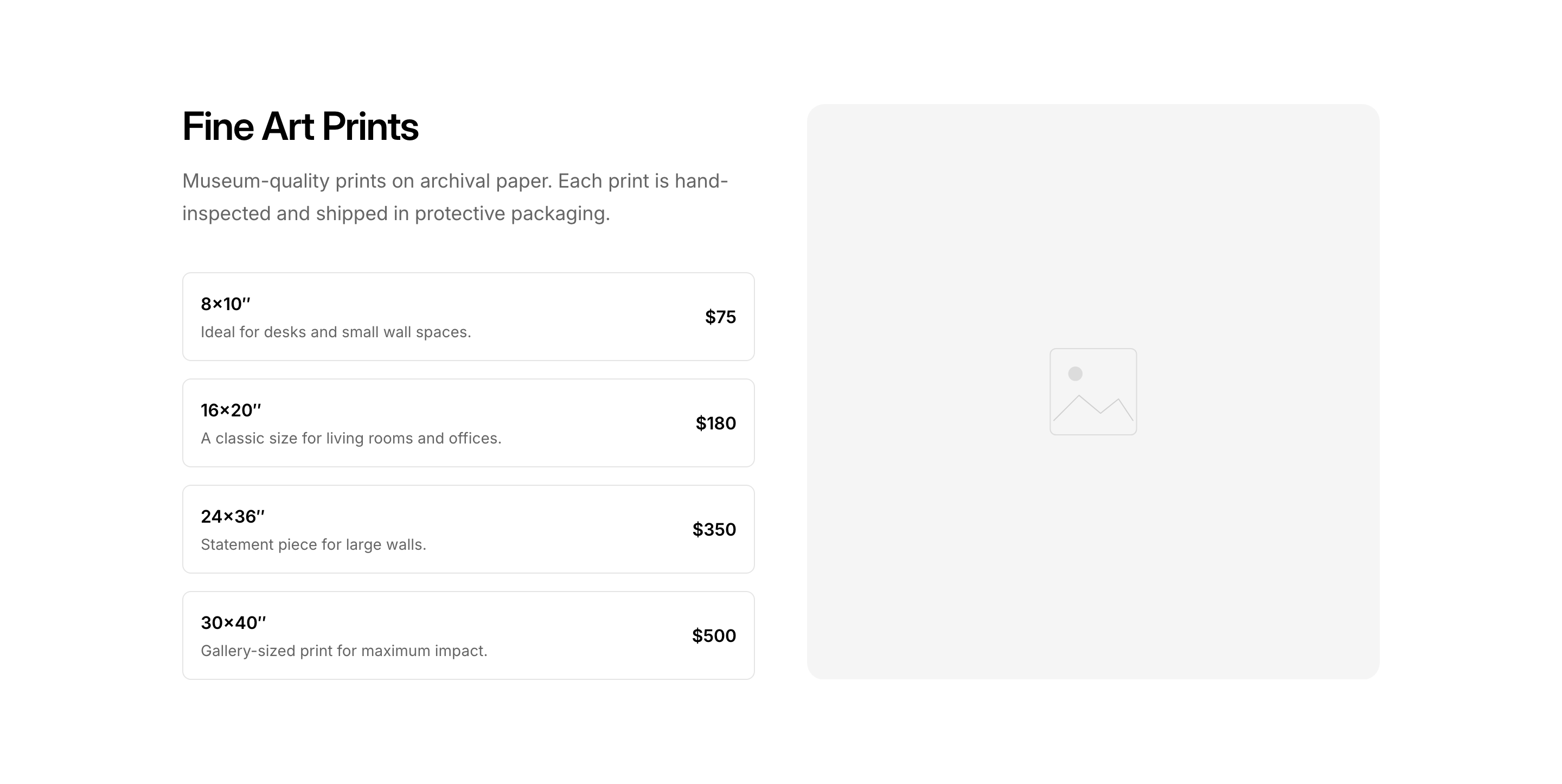
Task: Click the $75 price label
Action: tap(720, 317)
